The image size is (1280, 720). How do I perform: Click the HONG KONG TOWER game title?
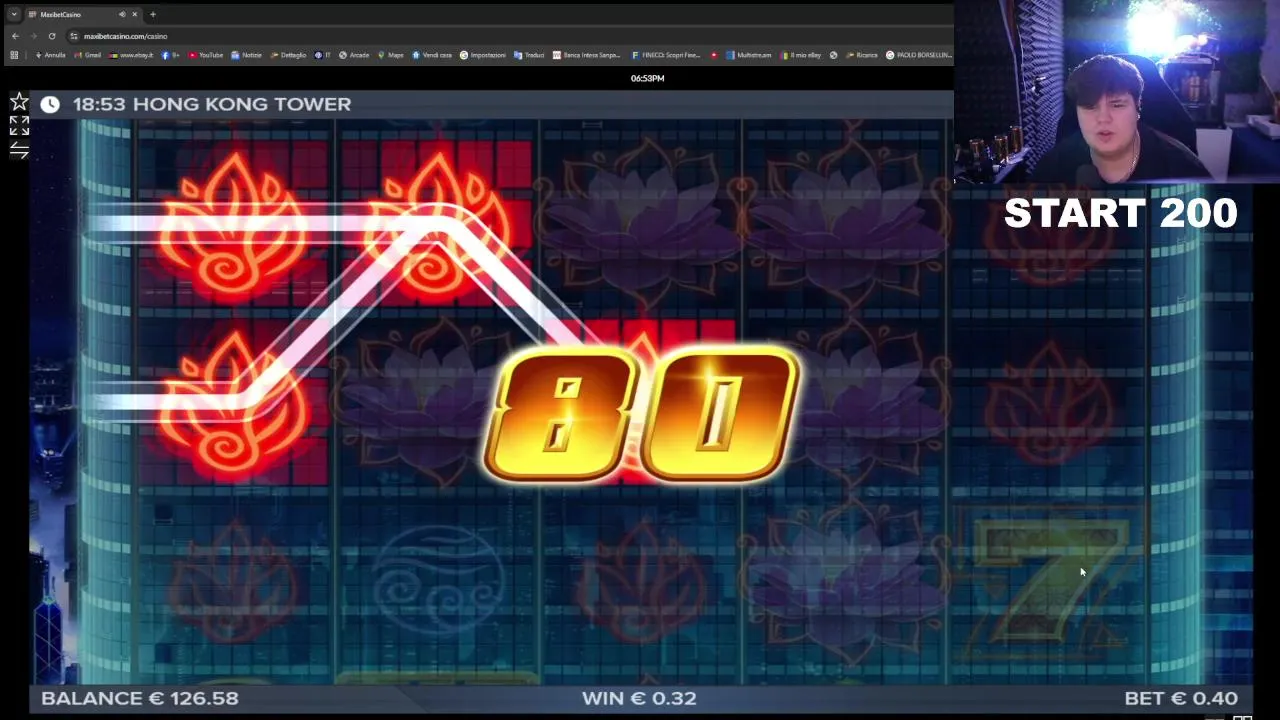click(241, 104)
